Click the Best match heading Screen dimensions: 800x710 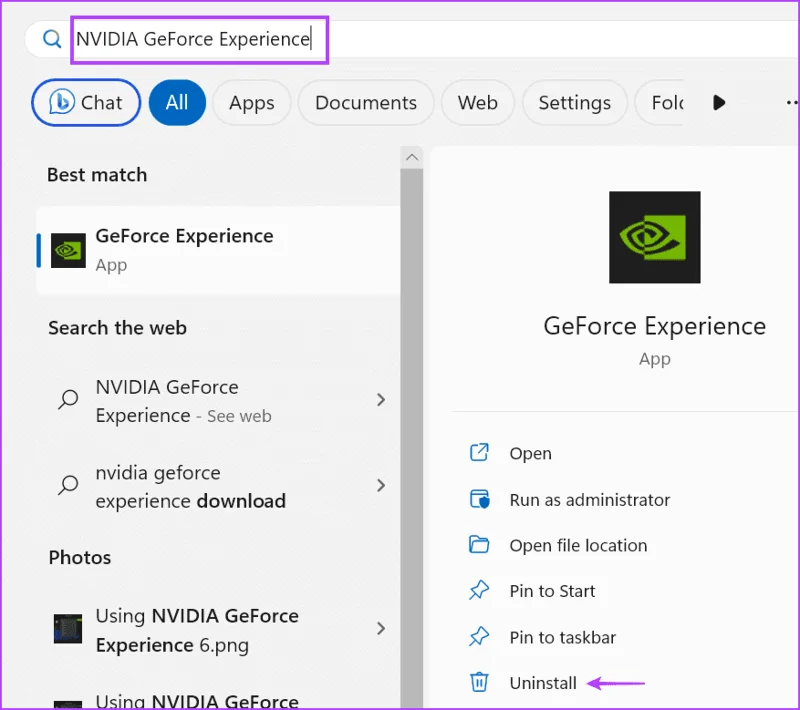[x=97, y=175]
